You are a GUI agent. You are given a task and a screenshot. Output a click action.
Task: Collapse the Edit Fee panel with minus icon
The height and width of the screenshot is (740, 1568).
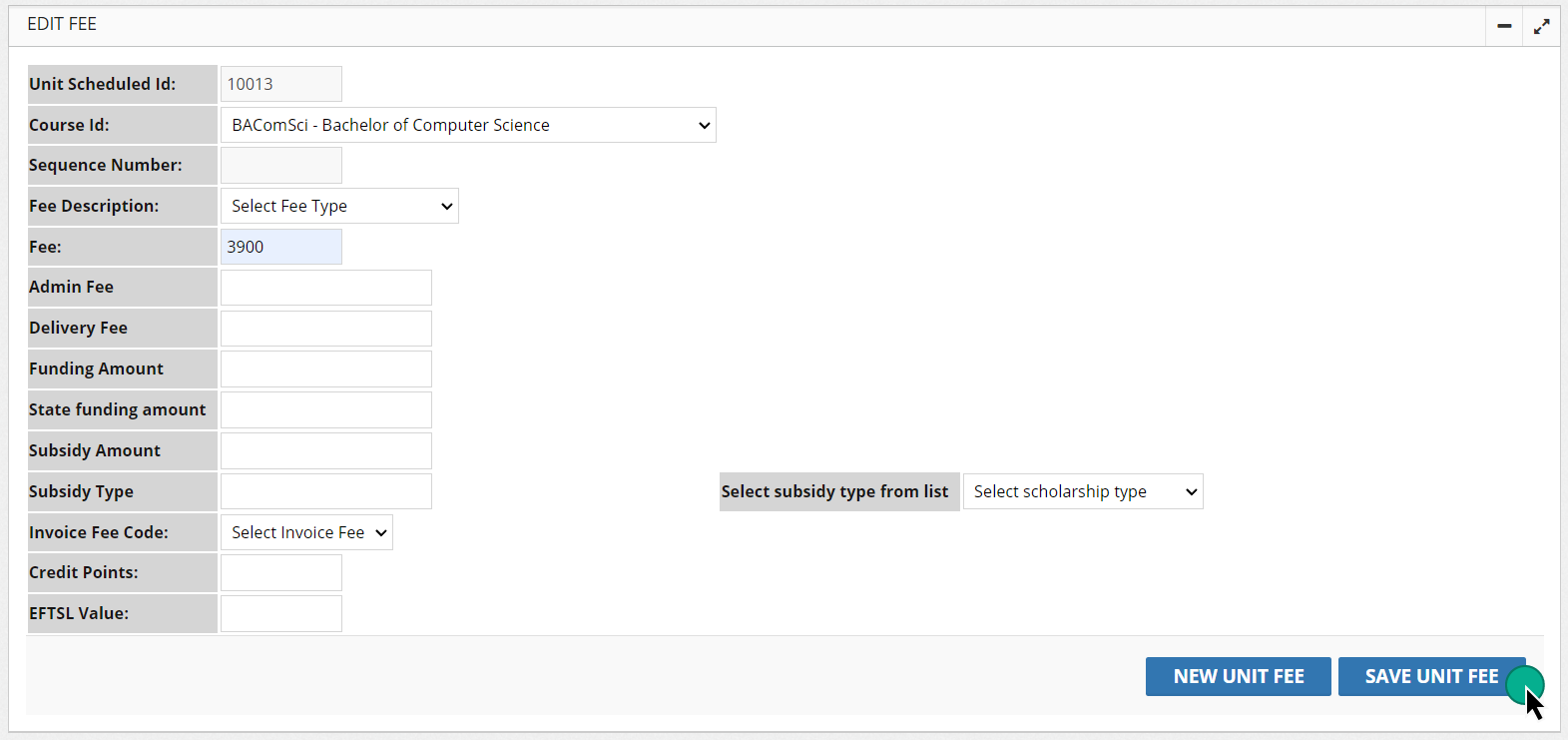point(1504,26)
